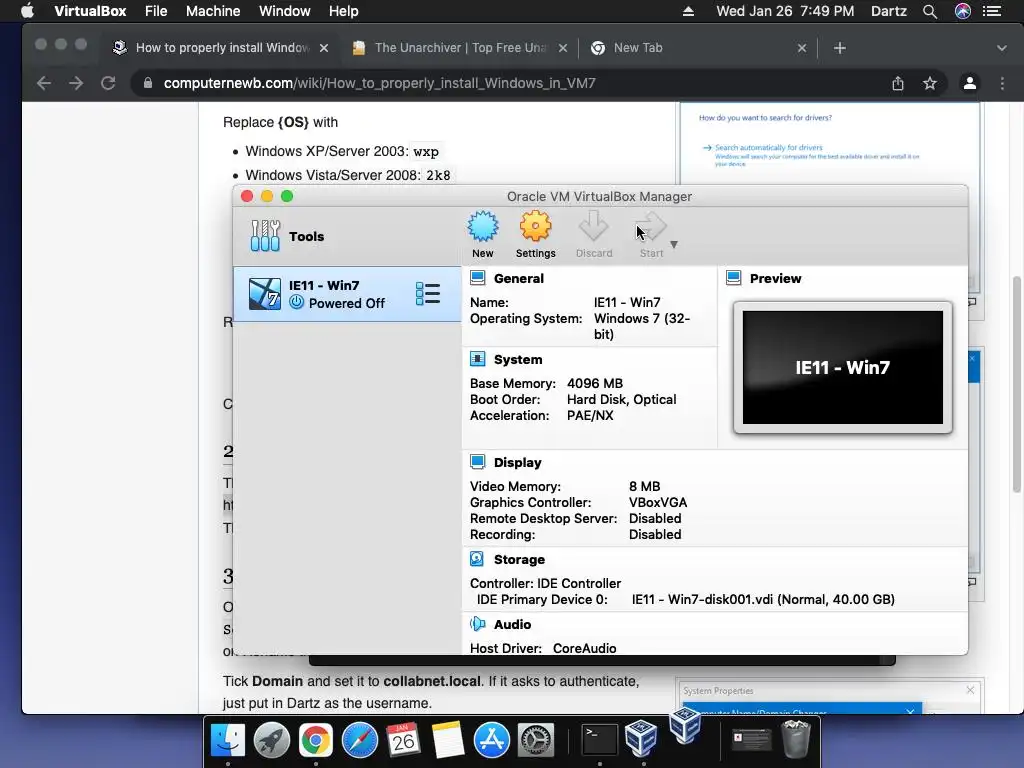Image resolution: width=1024 pixels, height=768 pixels.
Task: Expand the Start button dropdown arrow
Action: [x=674, y=244]
